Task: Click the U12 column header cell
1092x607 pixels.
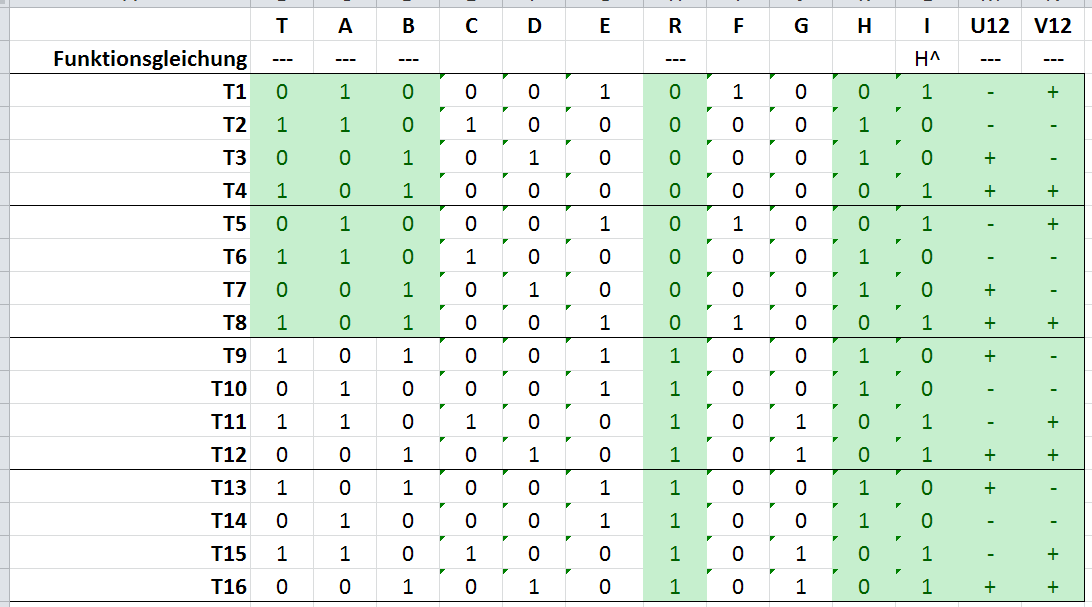Action: [990, 27]
